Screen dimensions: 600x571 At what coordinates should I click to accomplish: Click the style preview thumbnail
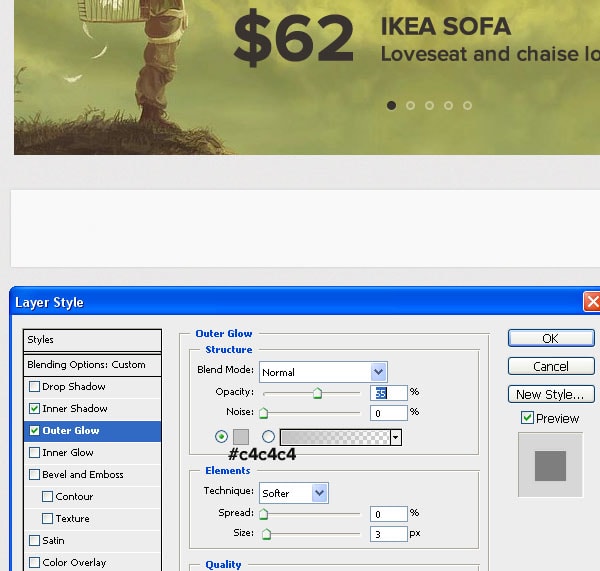click(x=550, y=465)
